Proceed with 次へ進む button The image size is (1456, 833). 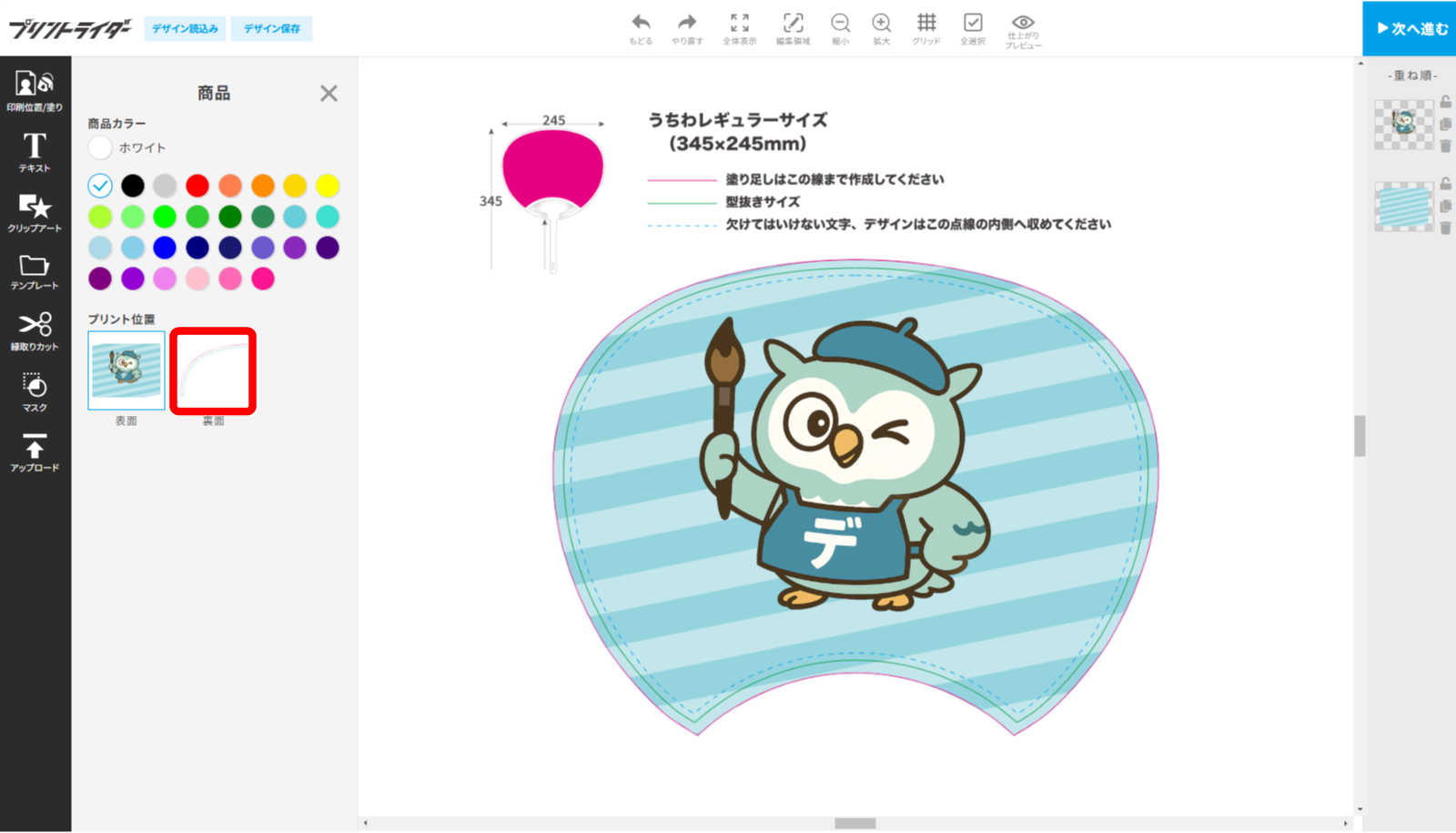pyautogui.click(x=1409, y=28)
